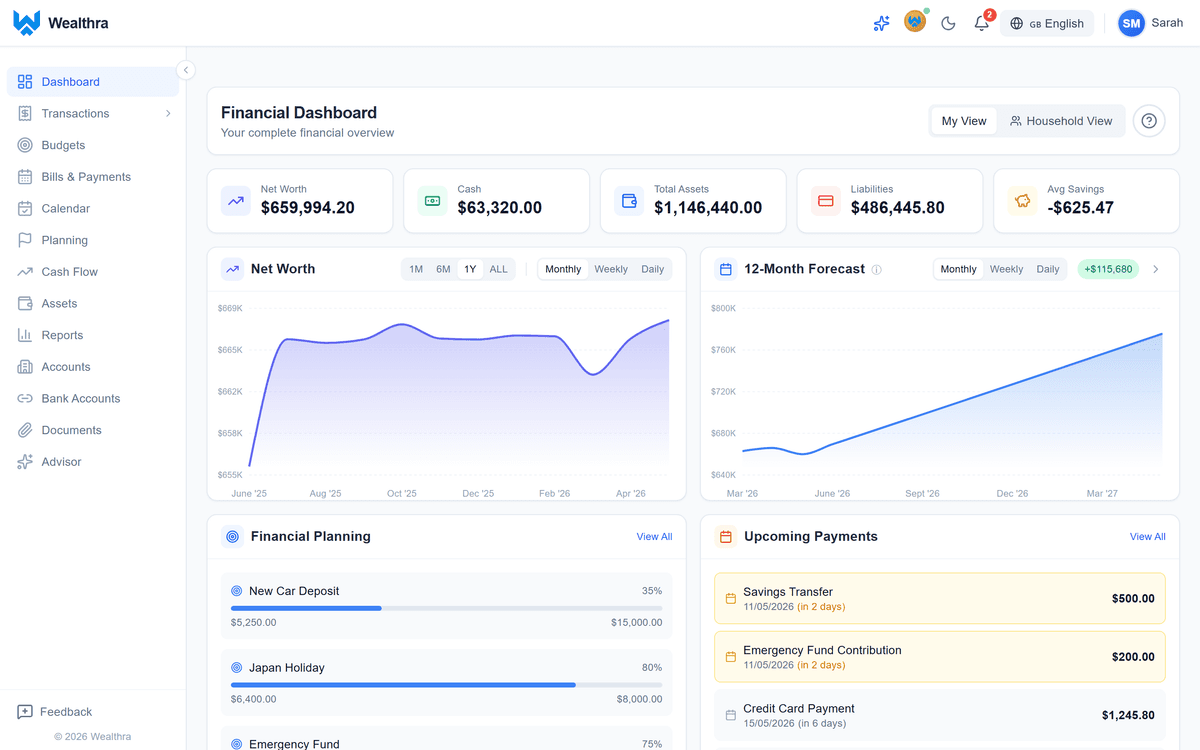Click the Wealthra logo icon

pyautogui.click(x=27, y=23)
